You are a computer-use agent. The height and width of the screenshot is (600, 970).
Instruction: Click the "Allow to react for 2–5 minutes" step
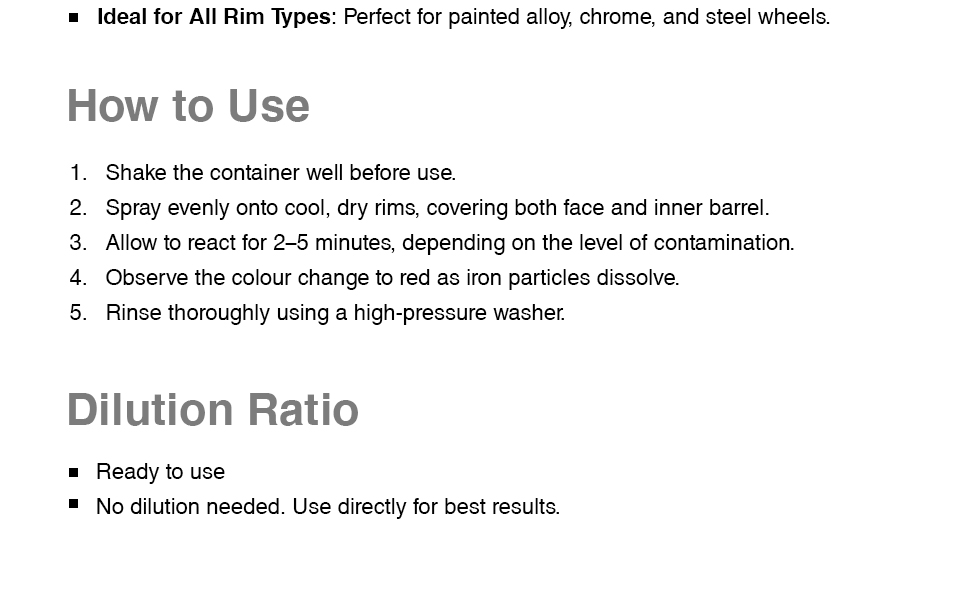tap(449, 243)
